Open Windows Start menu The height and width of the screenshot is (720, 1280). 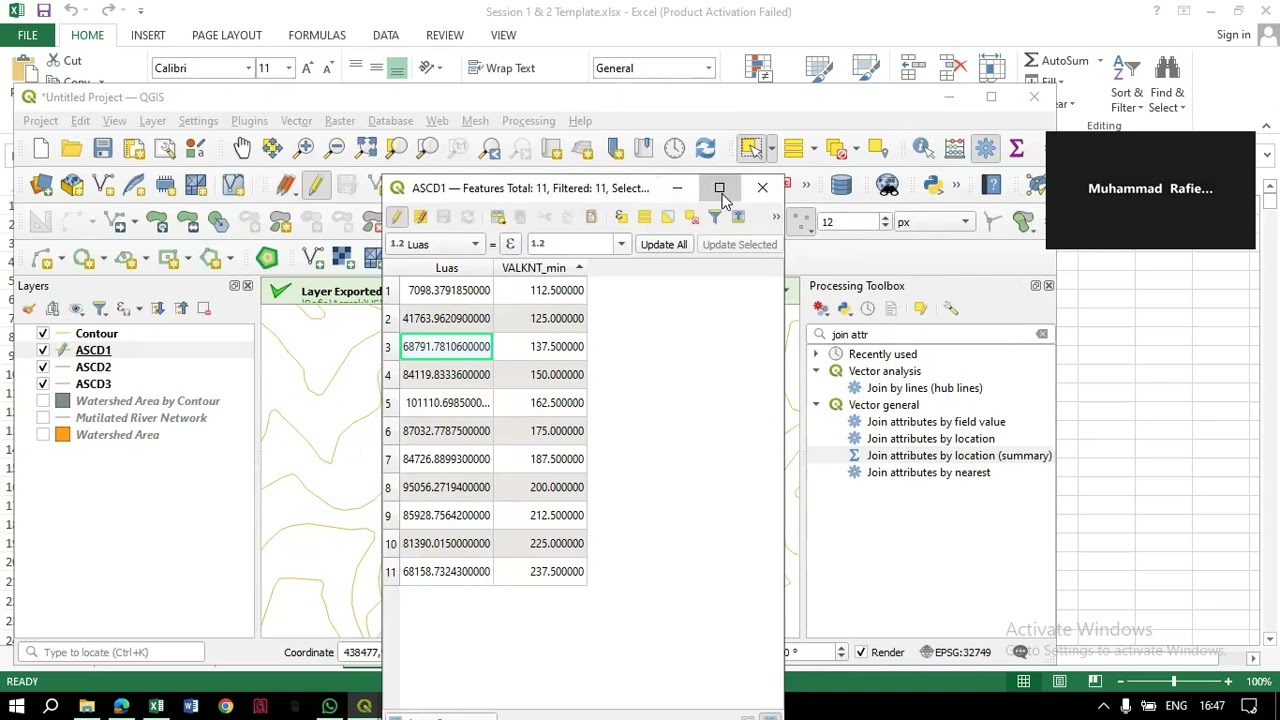[x=17, y=707]
